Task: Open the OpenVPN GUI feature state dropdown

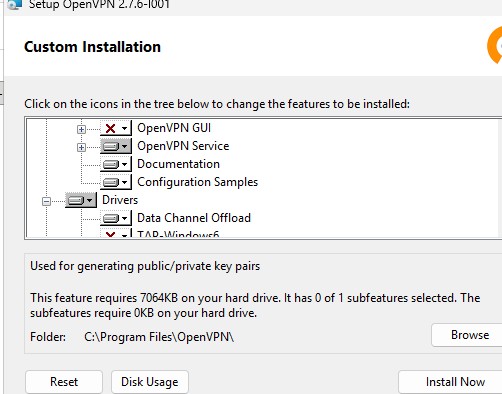Action: pyautogui.click(x=116, y=128)
